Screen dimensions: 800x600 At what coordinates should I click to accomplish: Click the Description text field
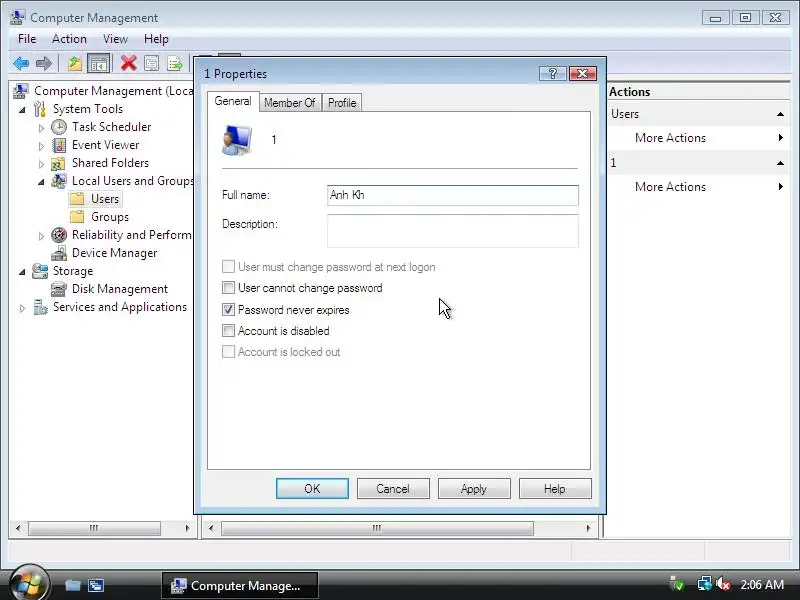pyautogui.click(x=453, y=231)
